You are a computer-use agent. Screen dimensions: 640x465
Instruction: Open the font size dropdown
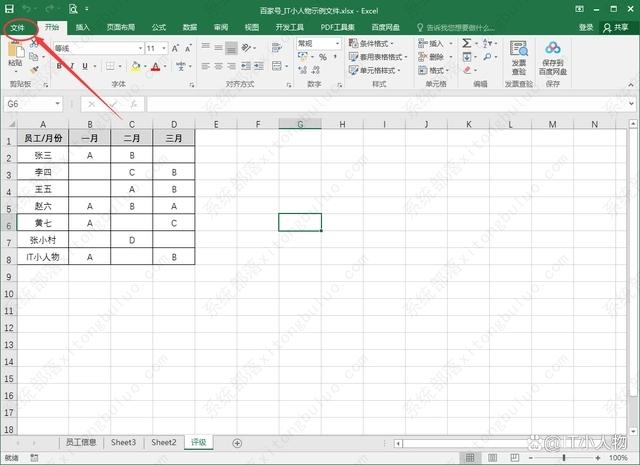pos(163,48)
